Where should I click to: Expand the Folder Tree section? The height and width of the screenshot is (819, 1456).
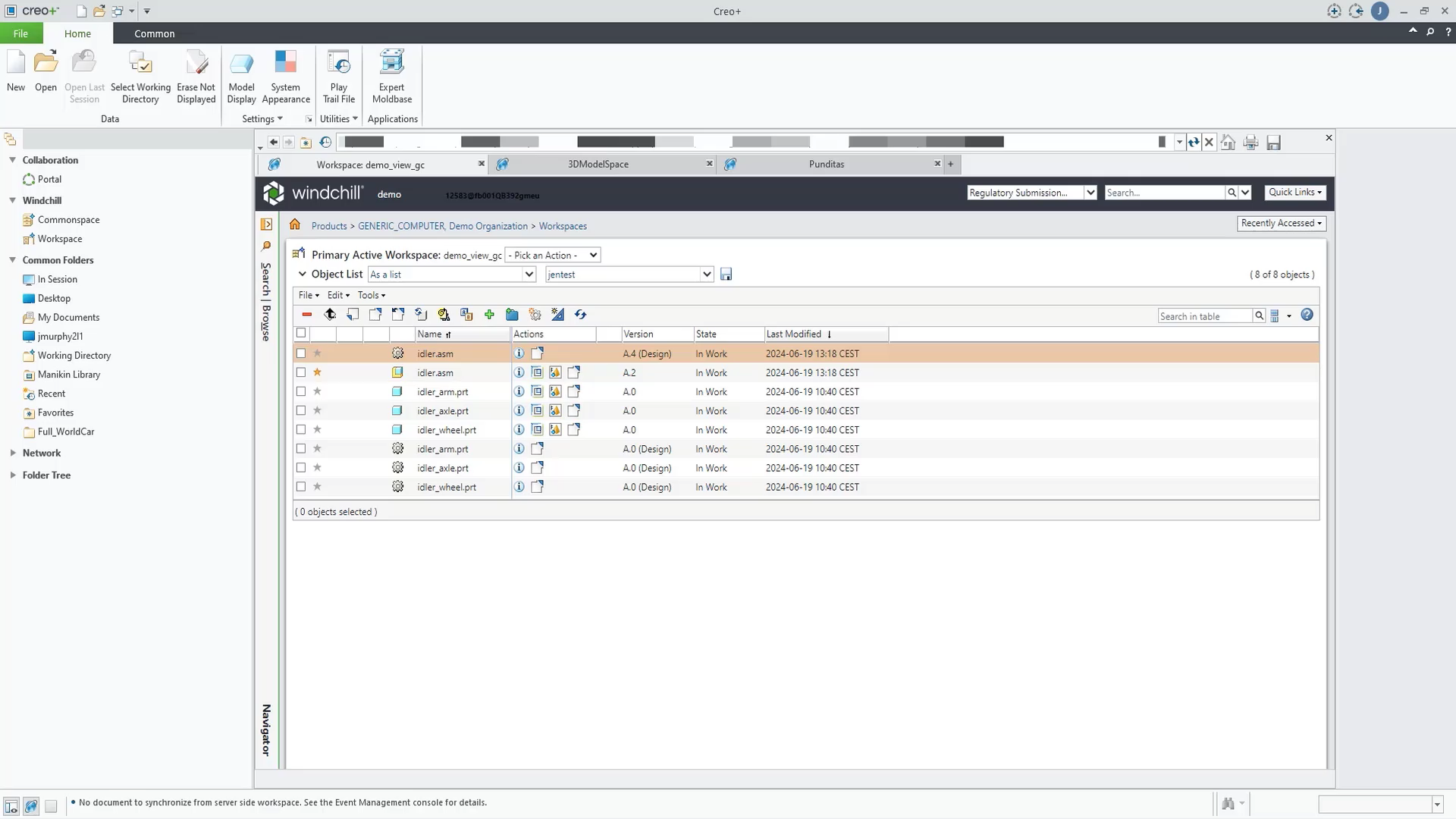13,475
